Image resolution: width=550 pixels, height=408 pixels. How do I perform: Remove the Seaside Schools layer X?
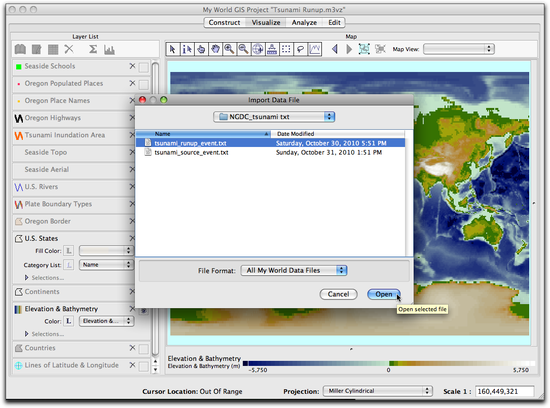(132, 66)
